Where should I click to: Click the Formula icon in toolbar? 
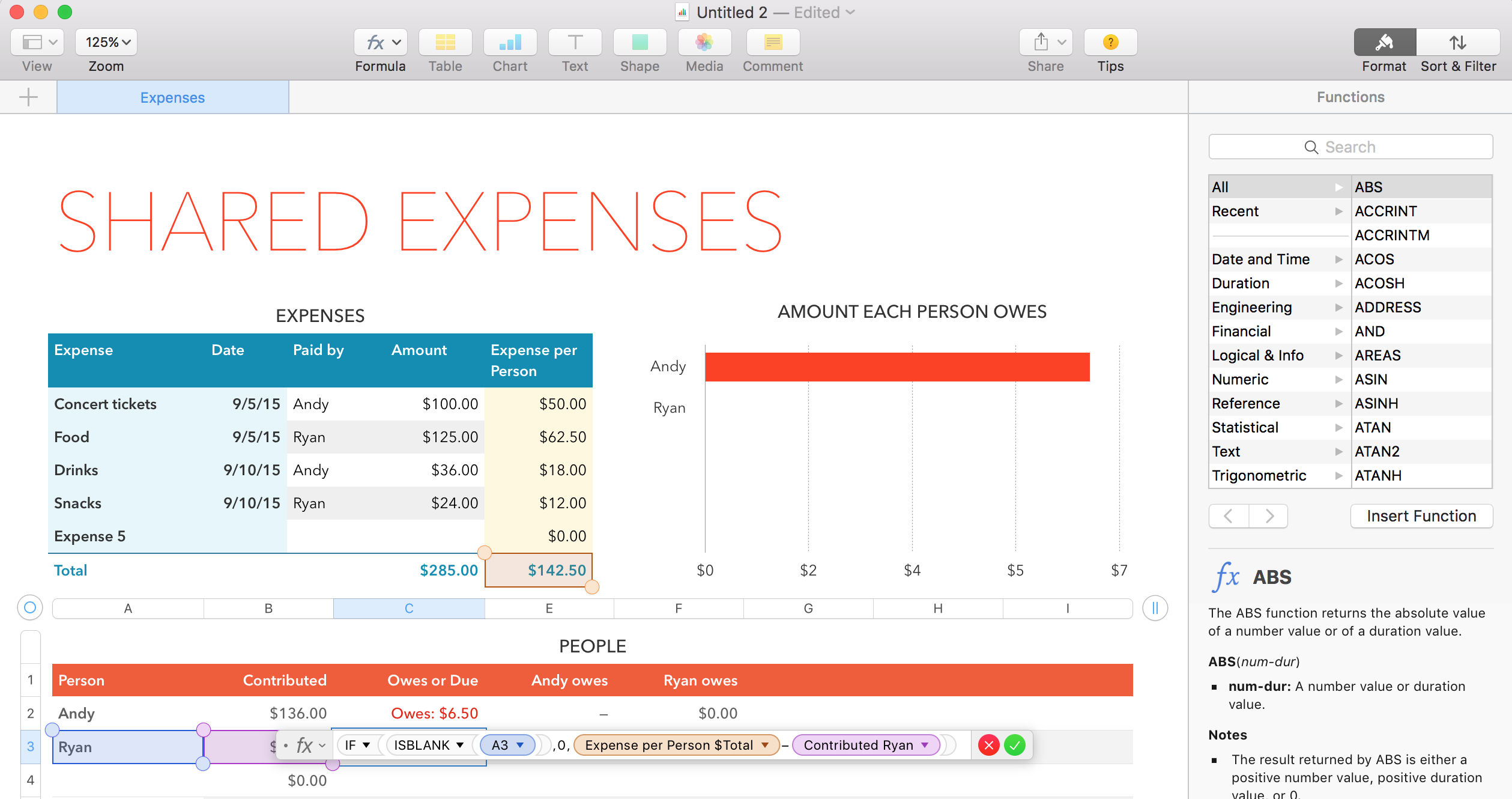tap(380, 43)
